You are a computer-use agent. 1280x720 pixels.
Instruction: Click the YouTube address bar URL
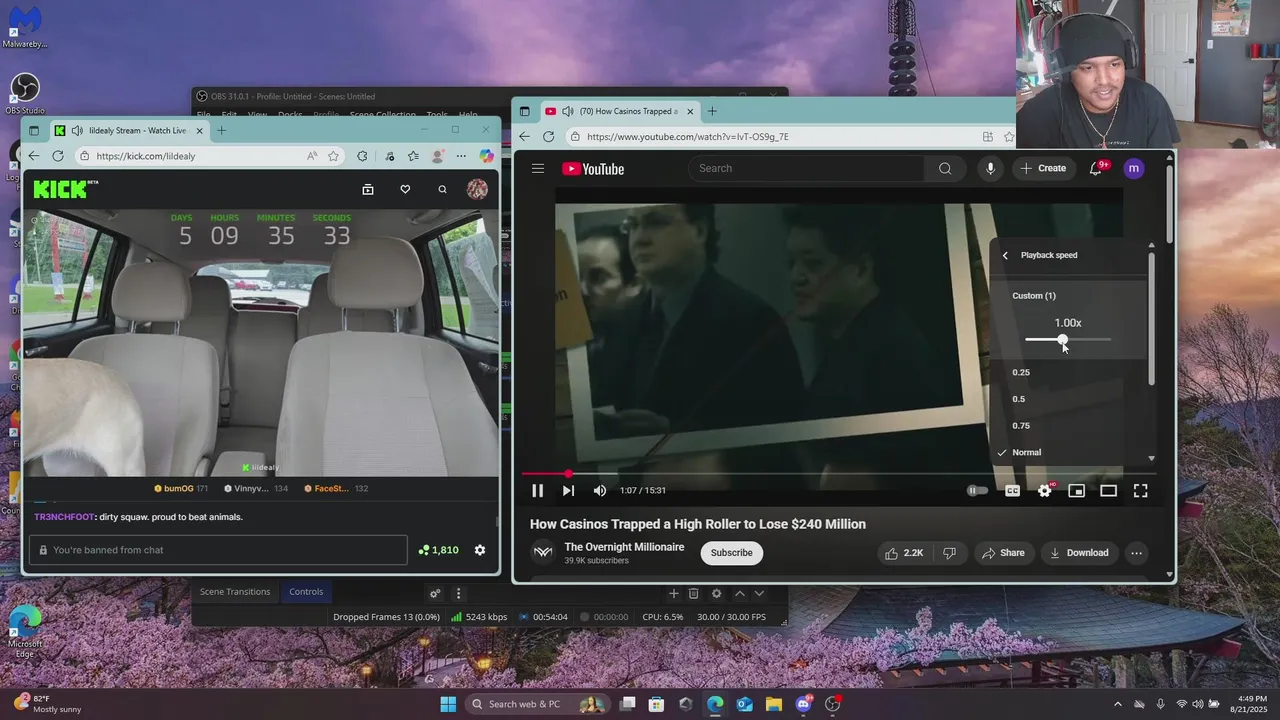(688, 136)
